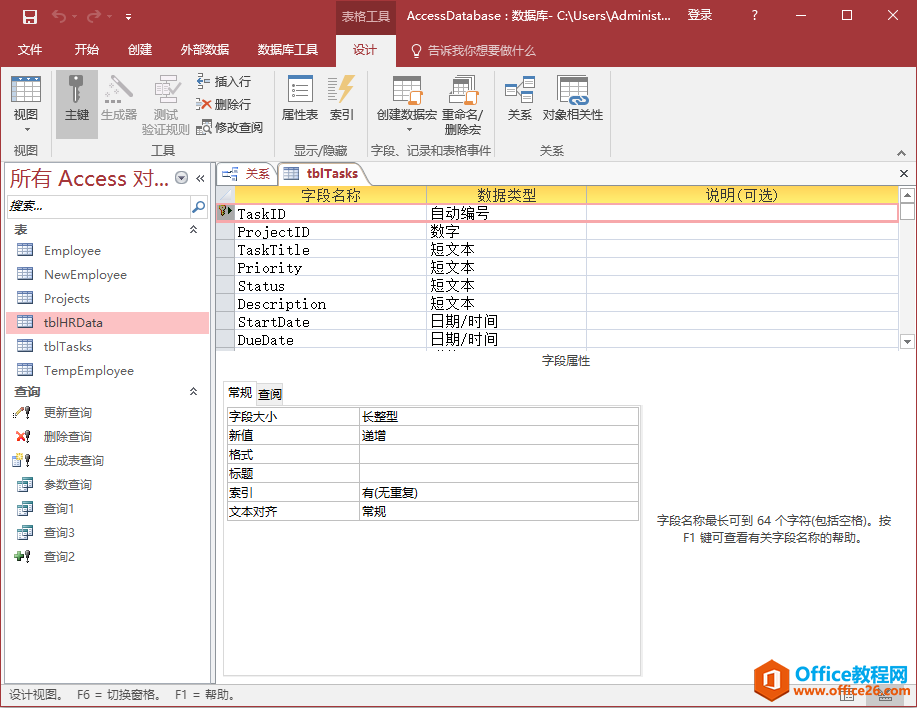The image size is (917, 708).
Task: Switch to the 数据库工具 ribbon tab
Action: 288,50
